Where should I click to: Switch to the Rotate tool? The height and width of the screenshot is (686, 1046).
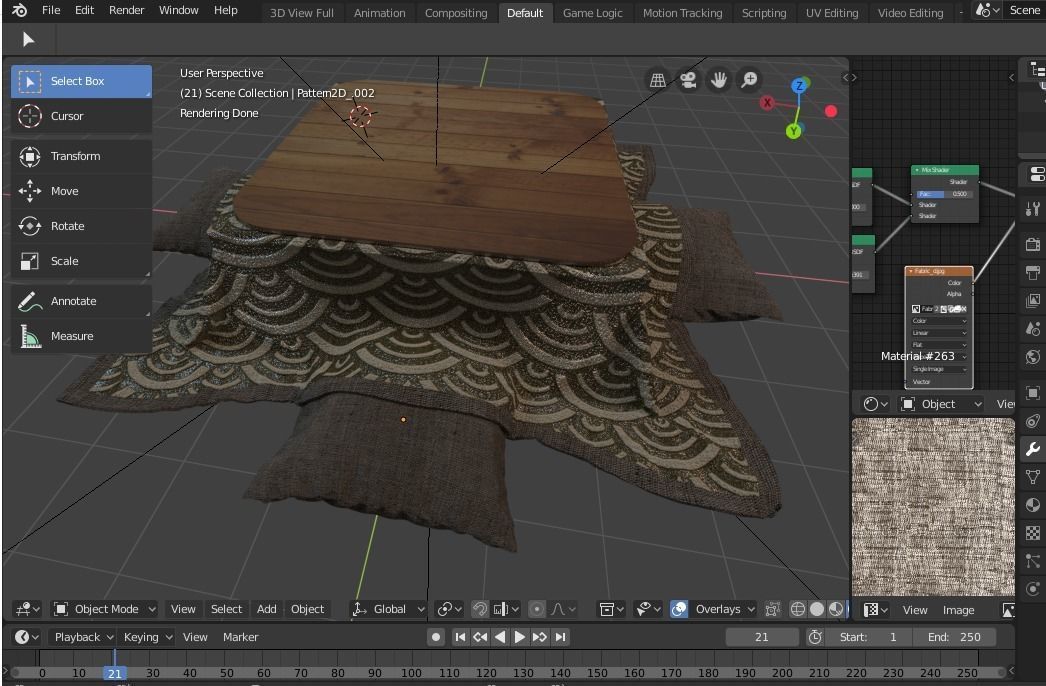click(x=81, y=226)
